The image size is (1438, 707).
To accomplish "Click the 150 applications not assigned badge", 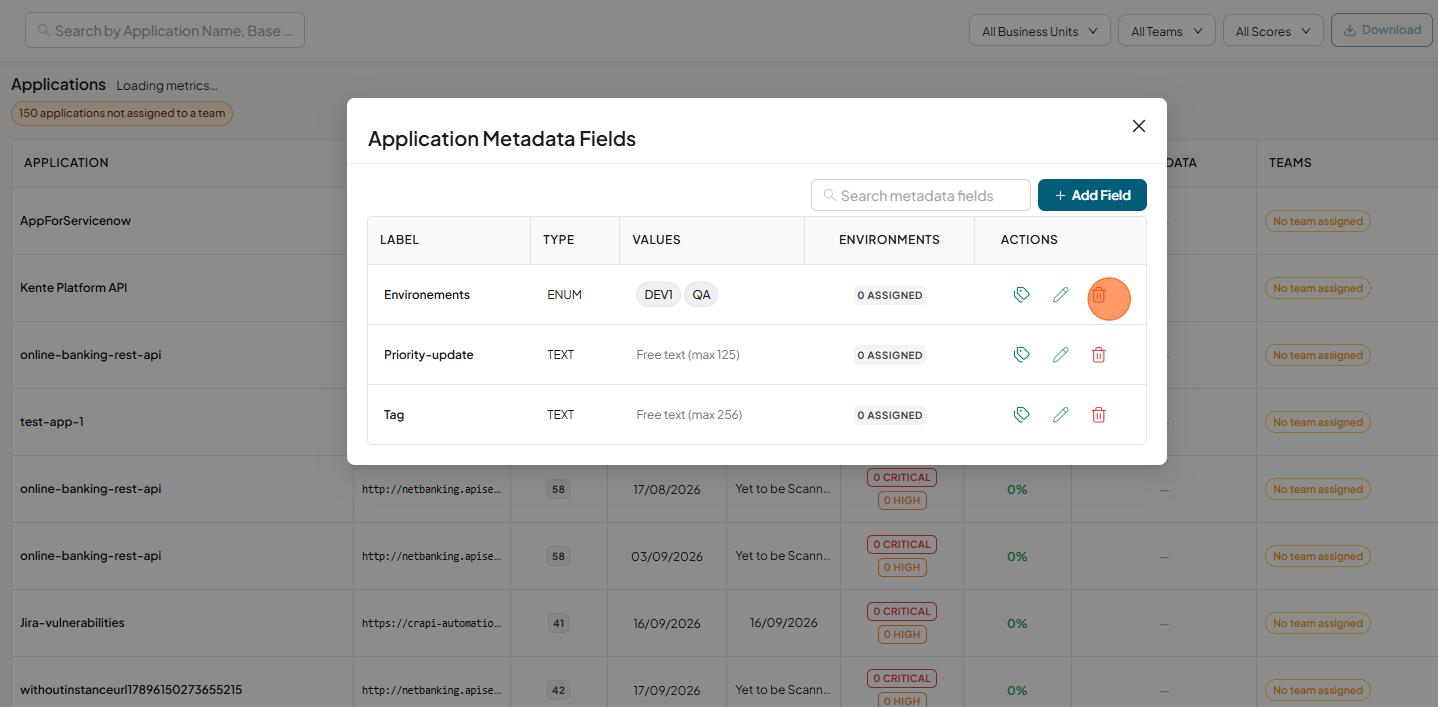I will tap(122, 113).
